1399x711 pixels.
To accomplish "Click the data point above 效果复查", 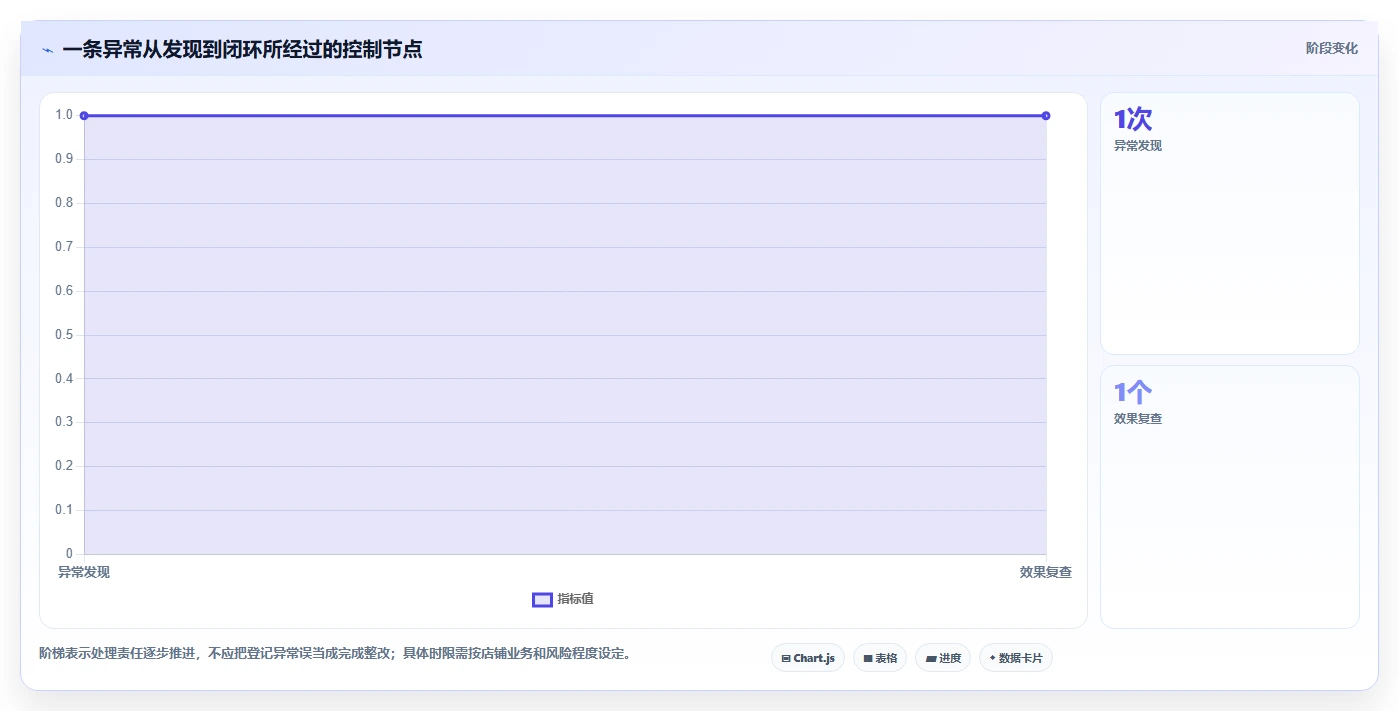I will point(1046,116).
